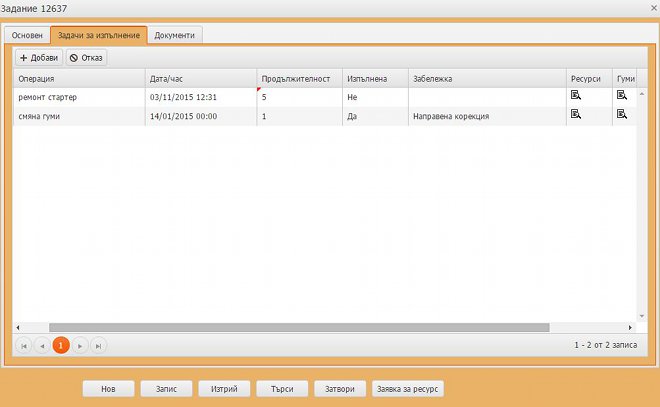Open resources icon for смяна гуми row
This screenshot has width=660, height=407.
click(576, 115)
